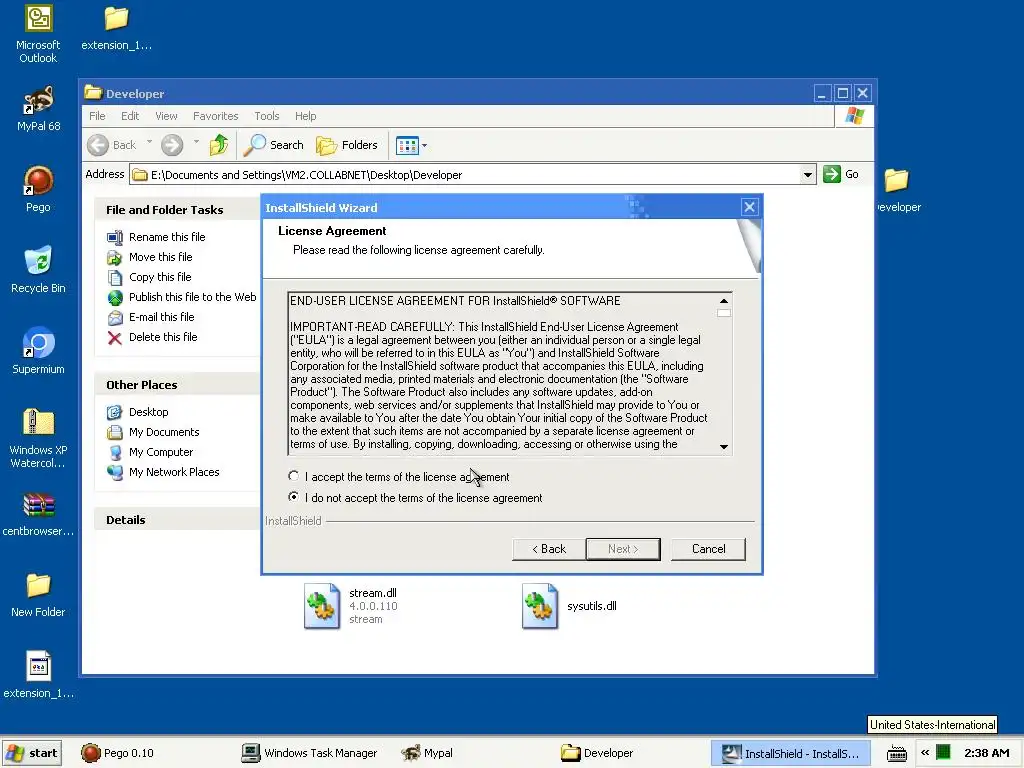Switch to Mypal taskbar button
Image resolution: width=1024 pixels, height=768 pixels.
(427, 753)
